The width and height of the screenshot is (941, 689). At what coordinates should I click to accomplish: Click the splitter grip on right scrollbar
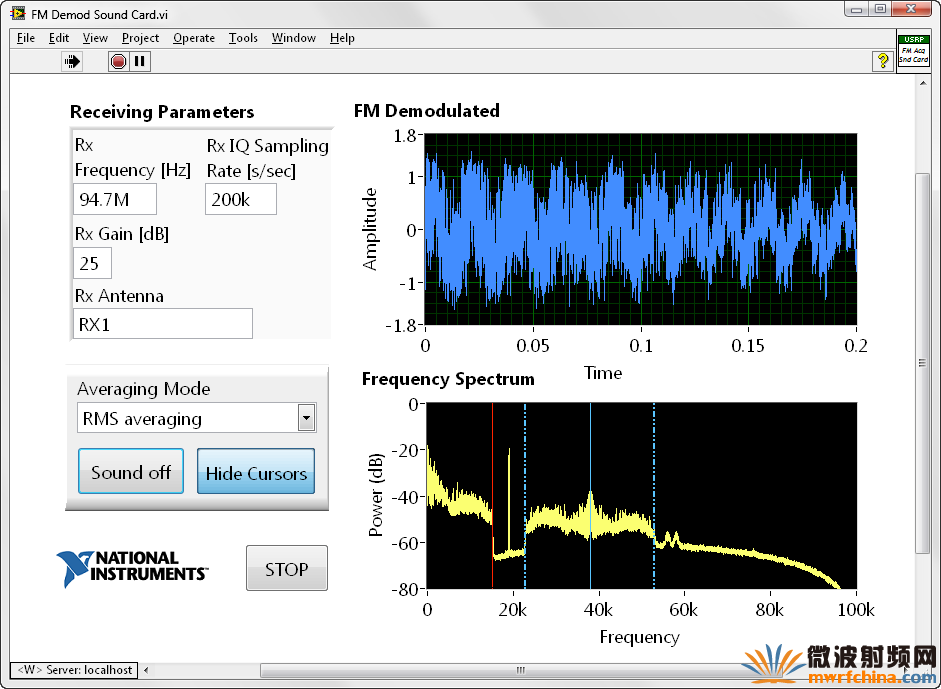[x=922, y=363]
